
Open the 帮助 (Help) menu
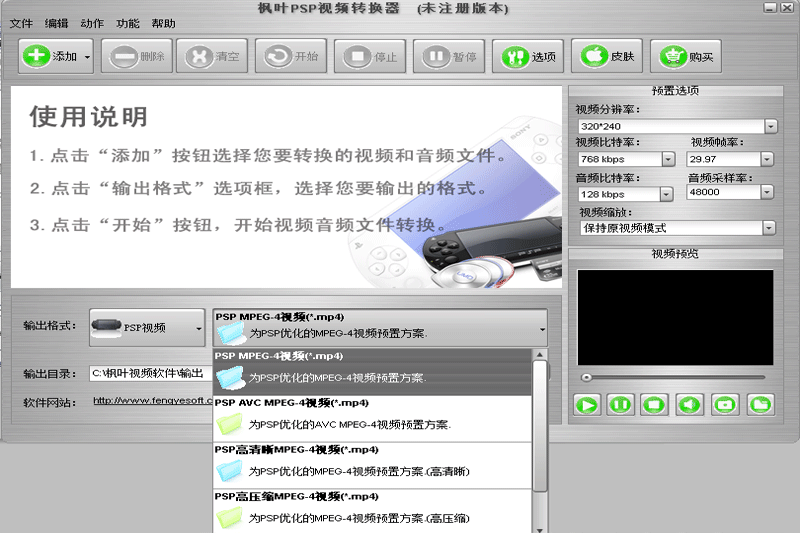coord(163,23)
